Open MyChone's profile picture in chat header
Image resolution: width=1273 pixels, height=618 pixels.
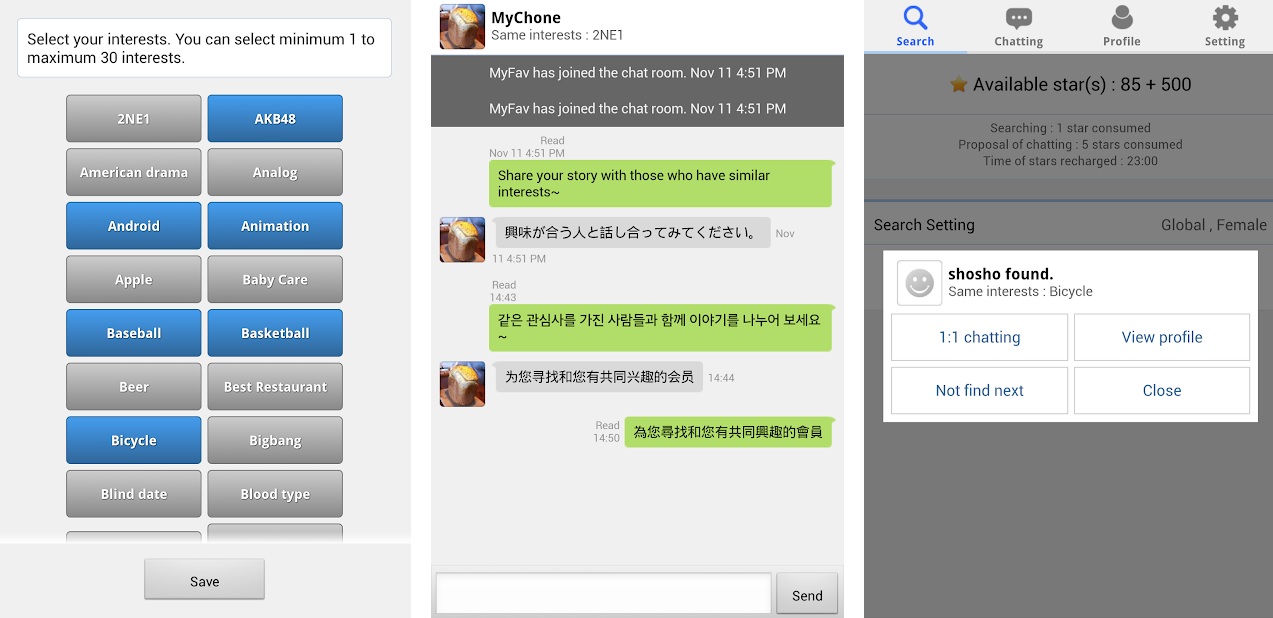click(461, 26)
